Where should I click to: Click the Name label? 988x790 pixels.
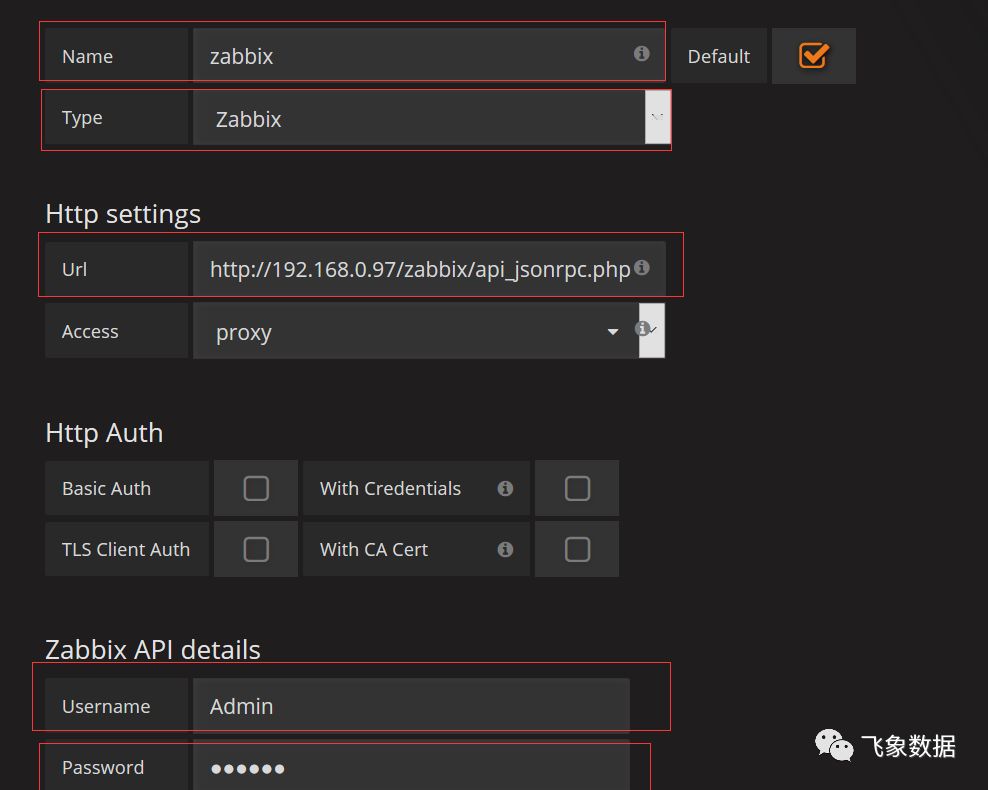87,56
